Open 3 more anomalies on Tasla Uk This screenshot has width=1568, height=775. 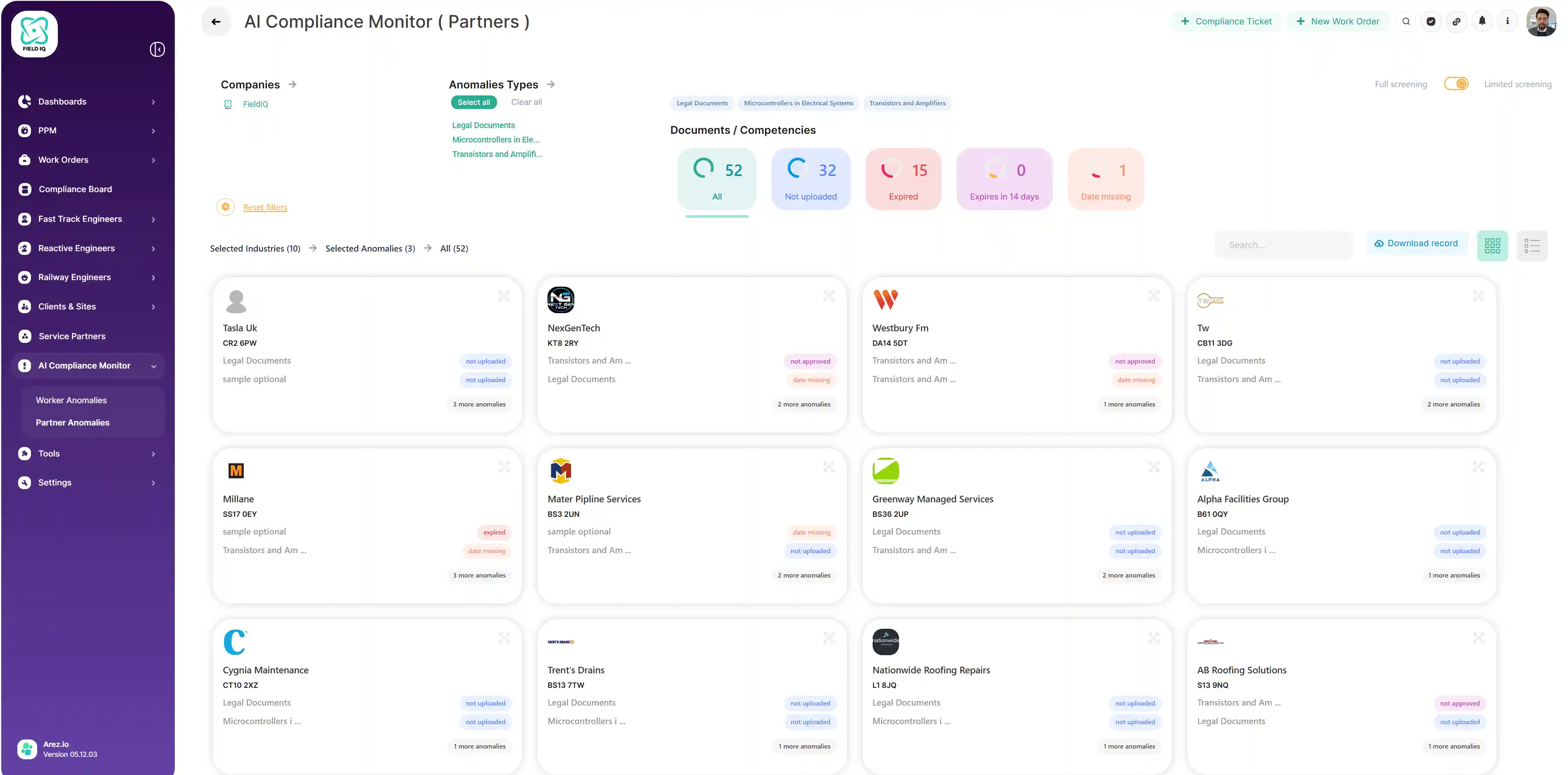click(x=480, y=404)
